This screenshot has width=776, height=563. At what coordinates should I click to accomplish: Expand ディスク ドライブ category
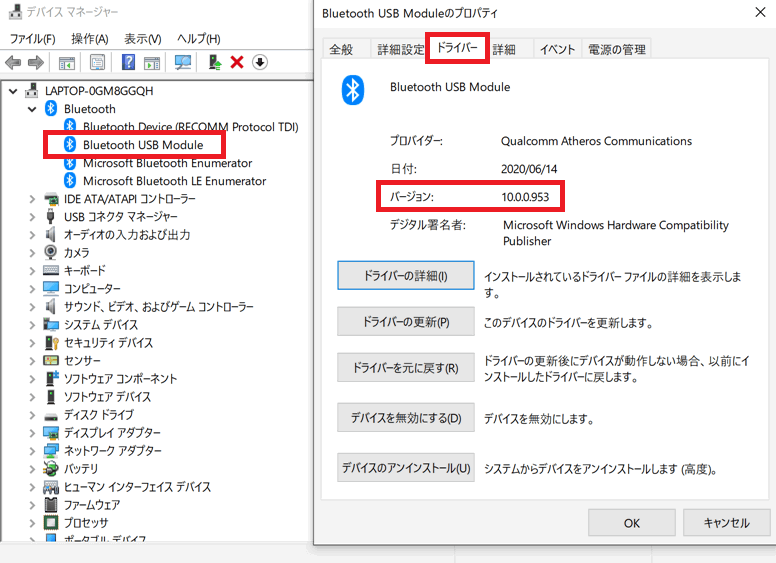(32, 416)
